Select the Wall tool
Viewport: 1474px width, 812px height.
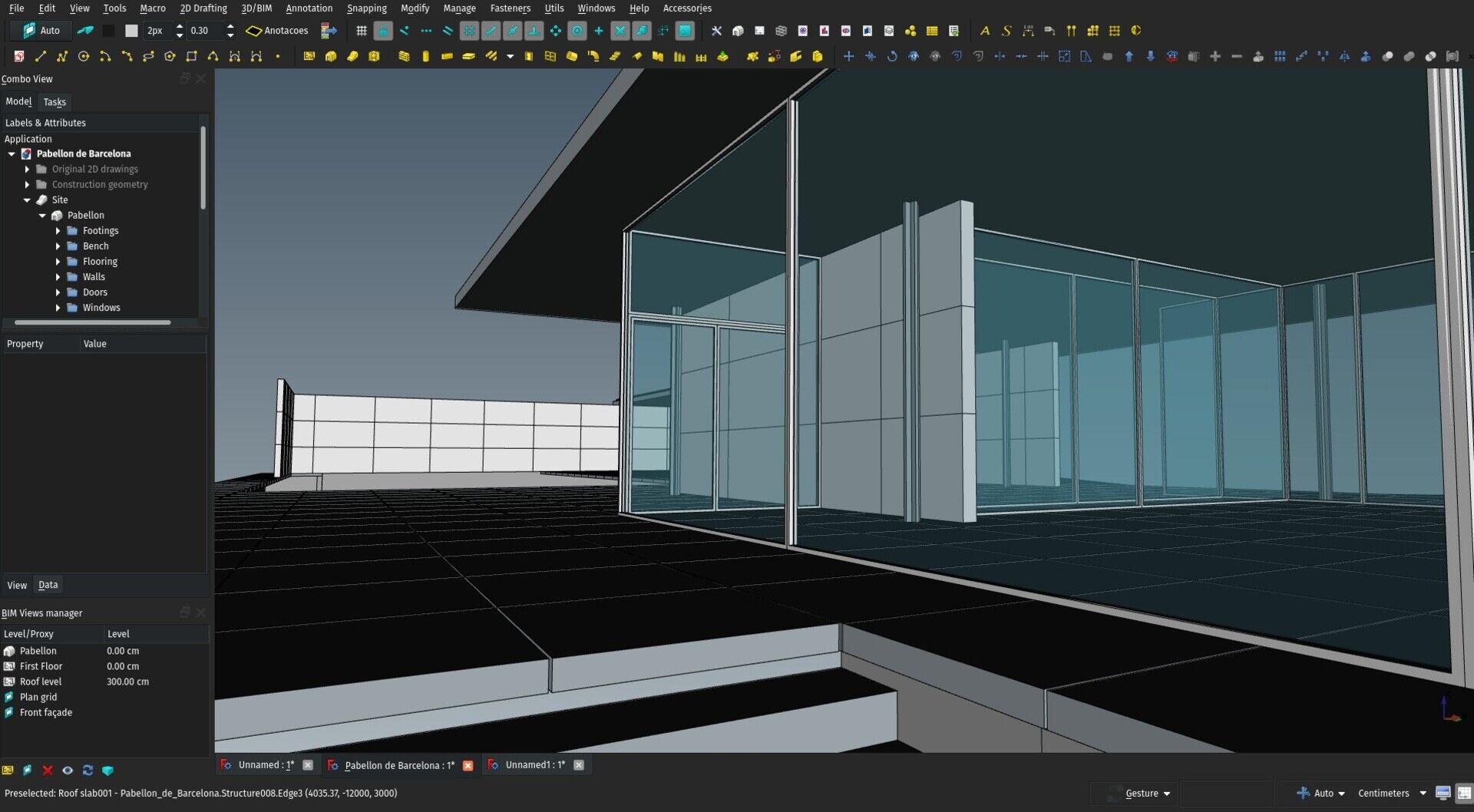pos(404,56)
